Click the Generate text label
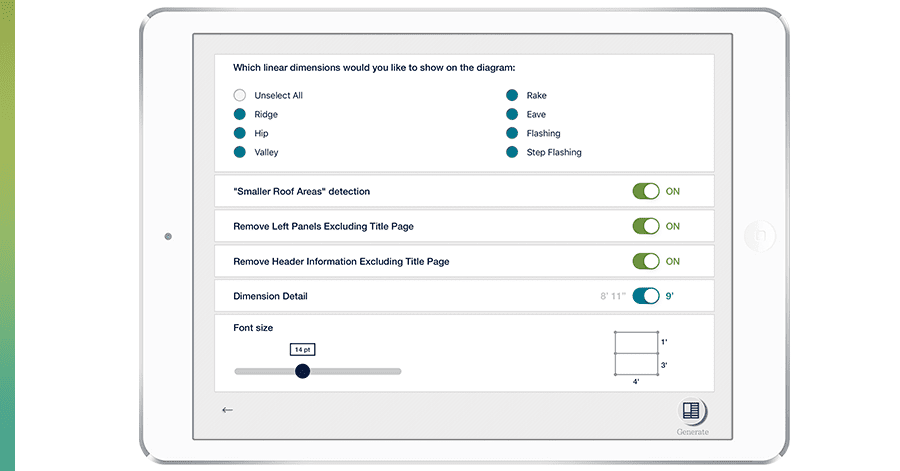The height and width of the screenshot is (471, 900). coord(692,432)
